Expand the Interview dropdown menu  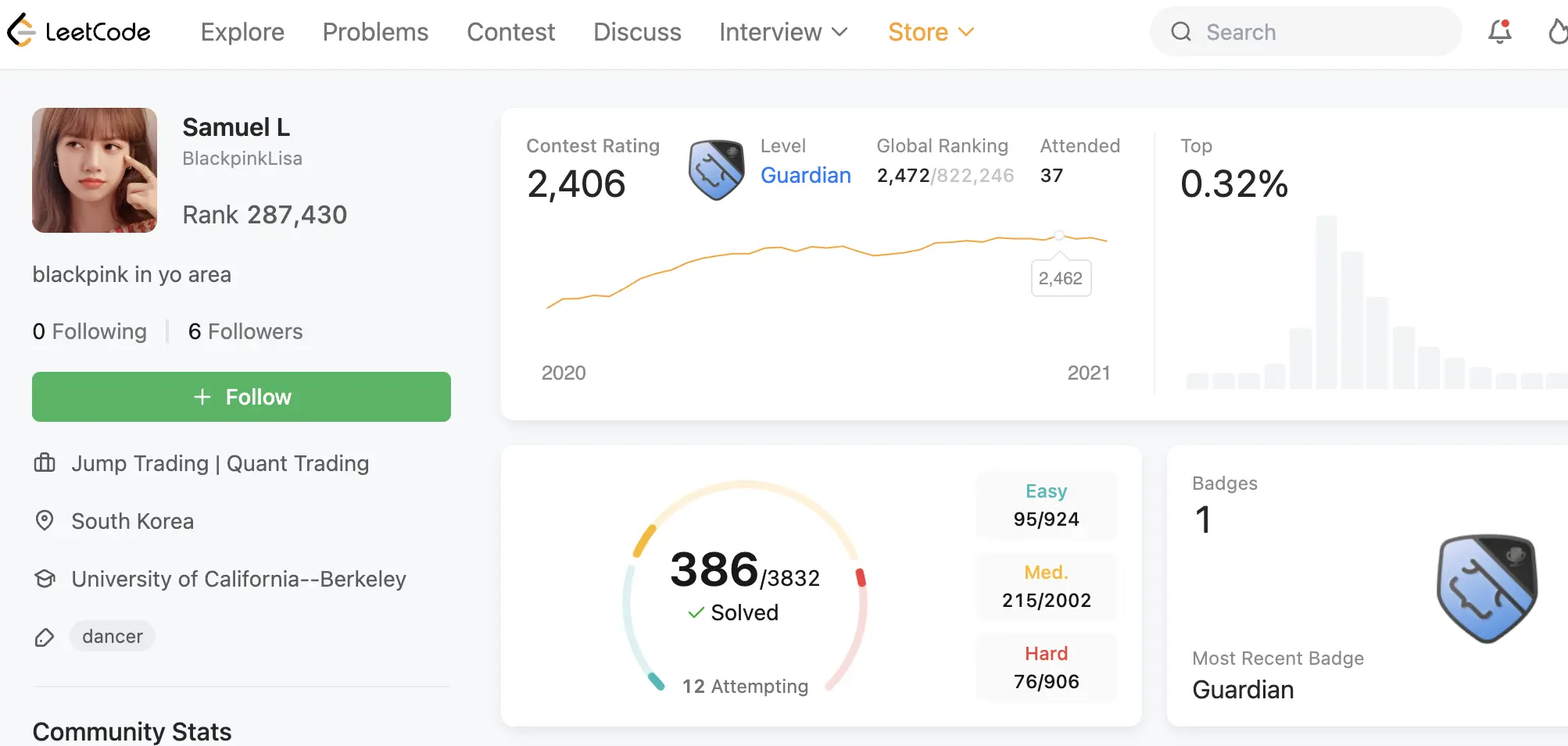(783, 32)
